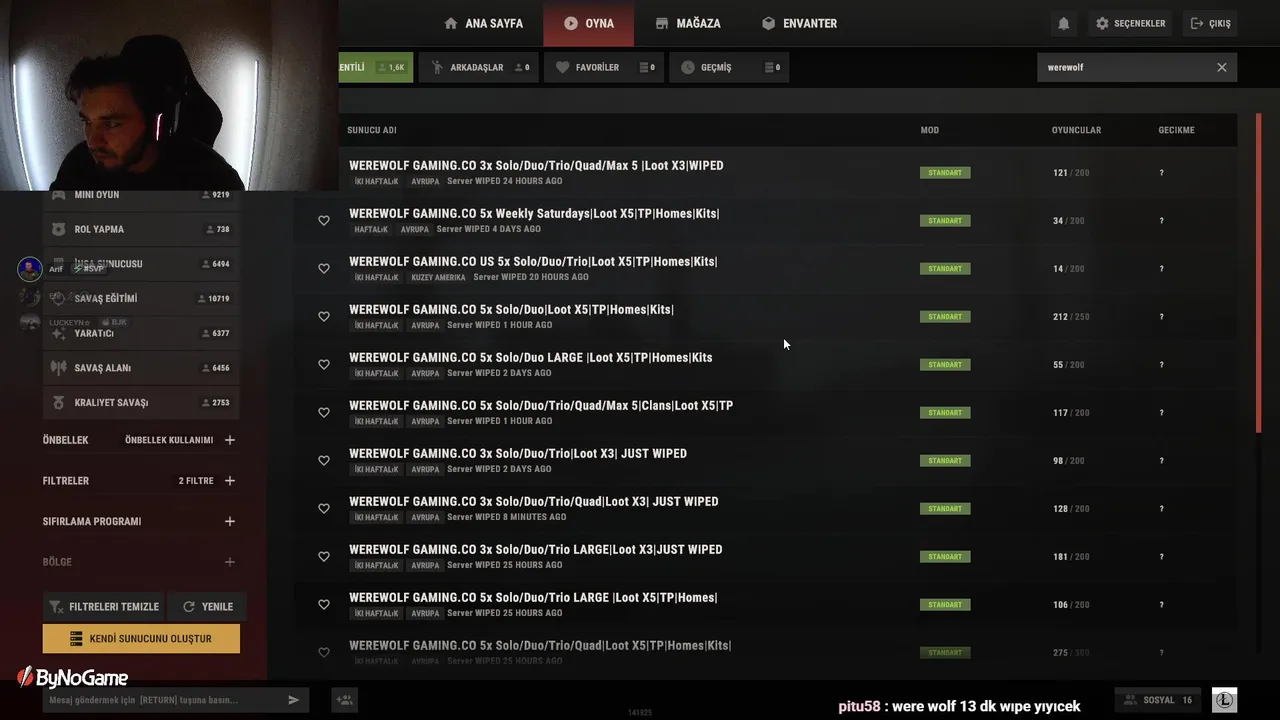Click the GEÇMİŞ clock icon

pyautogui.click(x=688, y=67)
